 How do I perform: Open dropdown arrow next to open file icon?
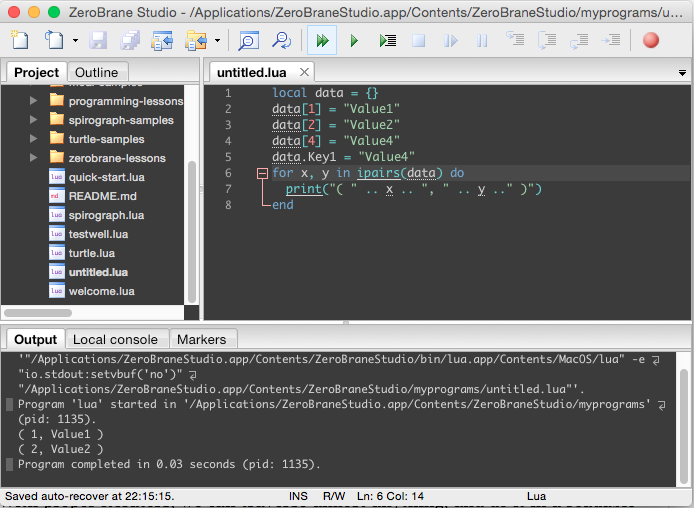coord(76,40)
